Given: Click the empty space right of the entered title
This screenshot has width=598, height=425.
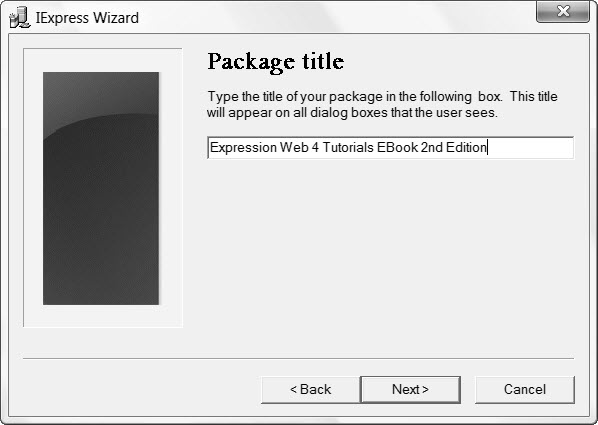Looking at the screenshot, I should [531, 148].
